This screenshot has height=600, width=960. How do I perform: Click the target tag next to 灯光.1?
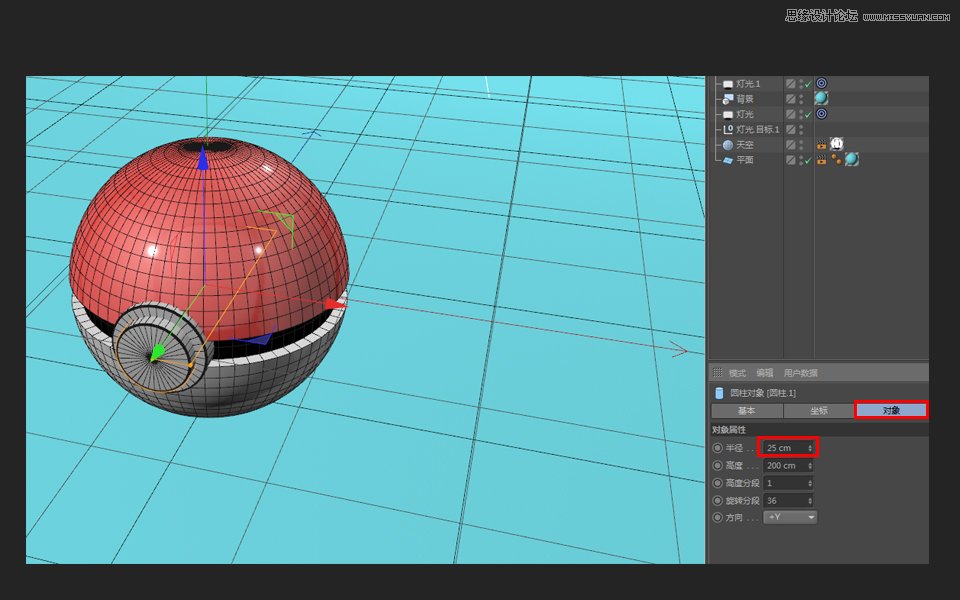820,83
